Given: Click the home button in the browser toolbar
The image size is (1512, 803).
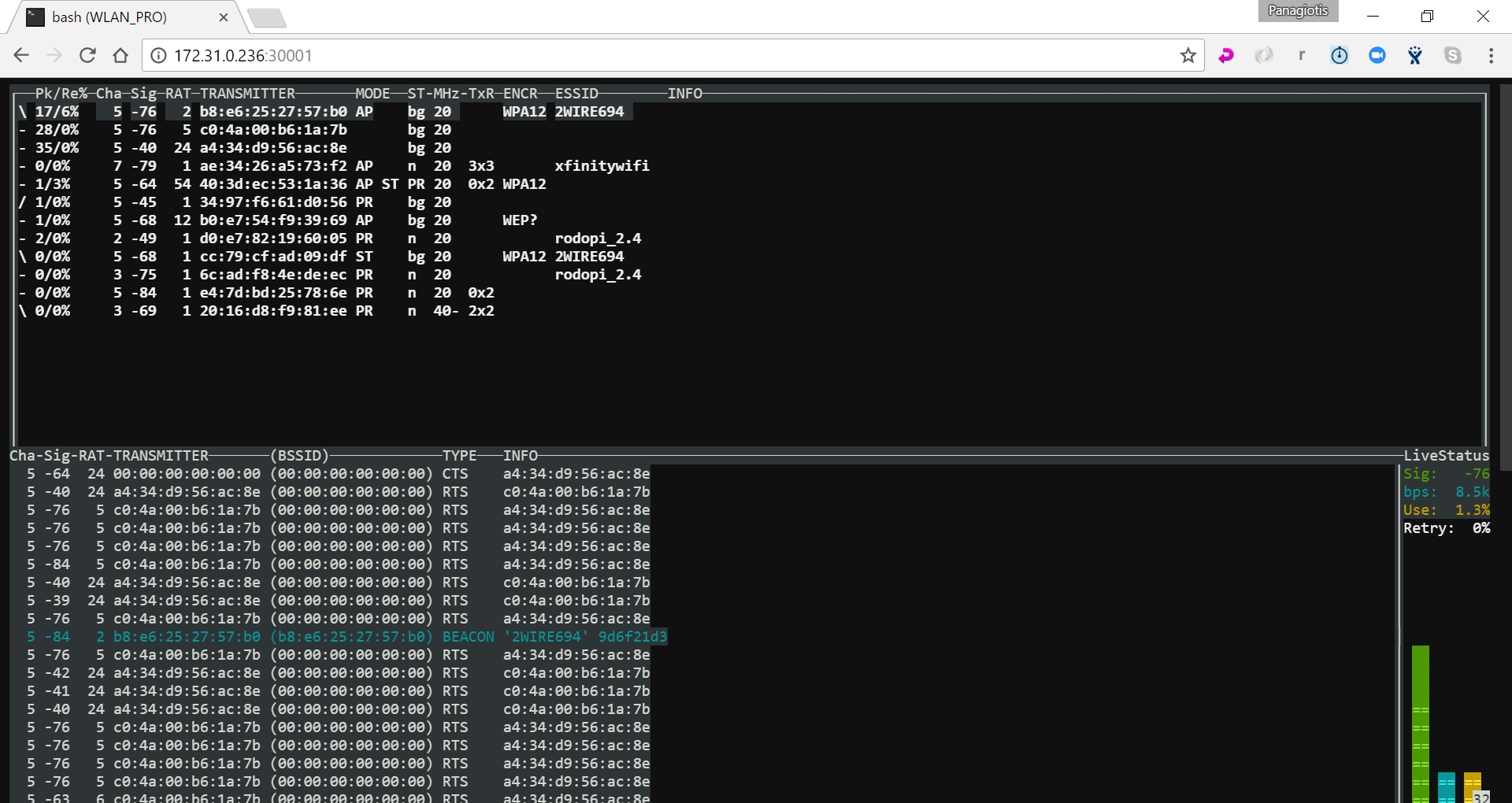Looking at the screenshot, I should pos(120,55).
